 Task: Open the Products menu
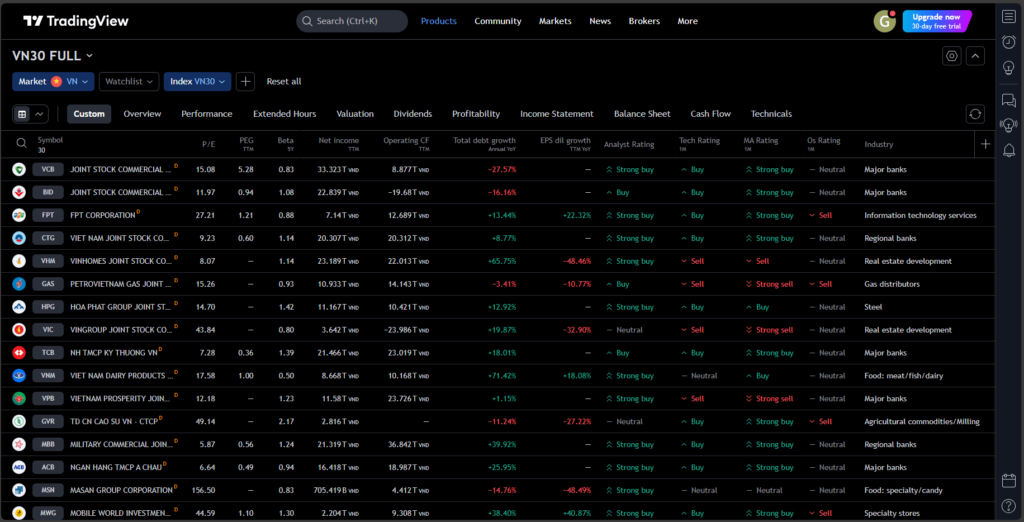pyautogui.click(x=439, y=21)
